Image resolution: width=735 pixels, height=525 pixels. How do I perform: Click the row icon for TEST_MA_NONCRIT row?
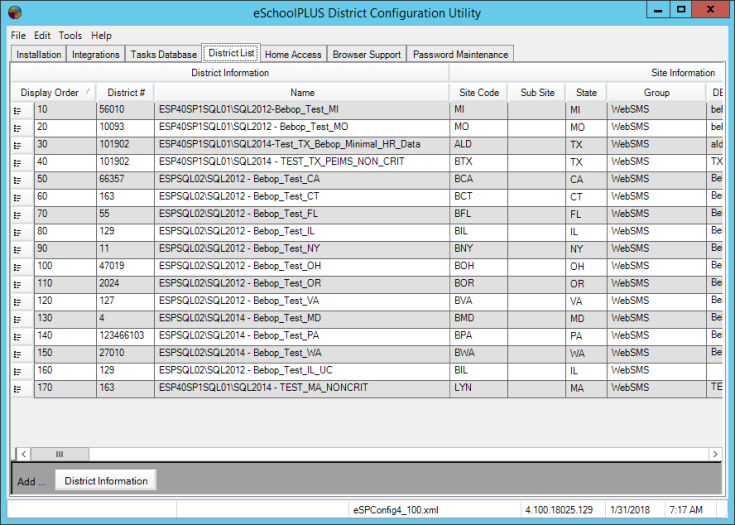tap(18, 388)
